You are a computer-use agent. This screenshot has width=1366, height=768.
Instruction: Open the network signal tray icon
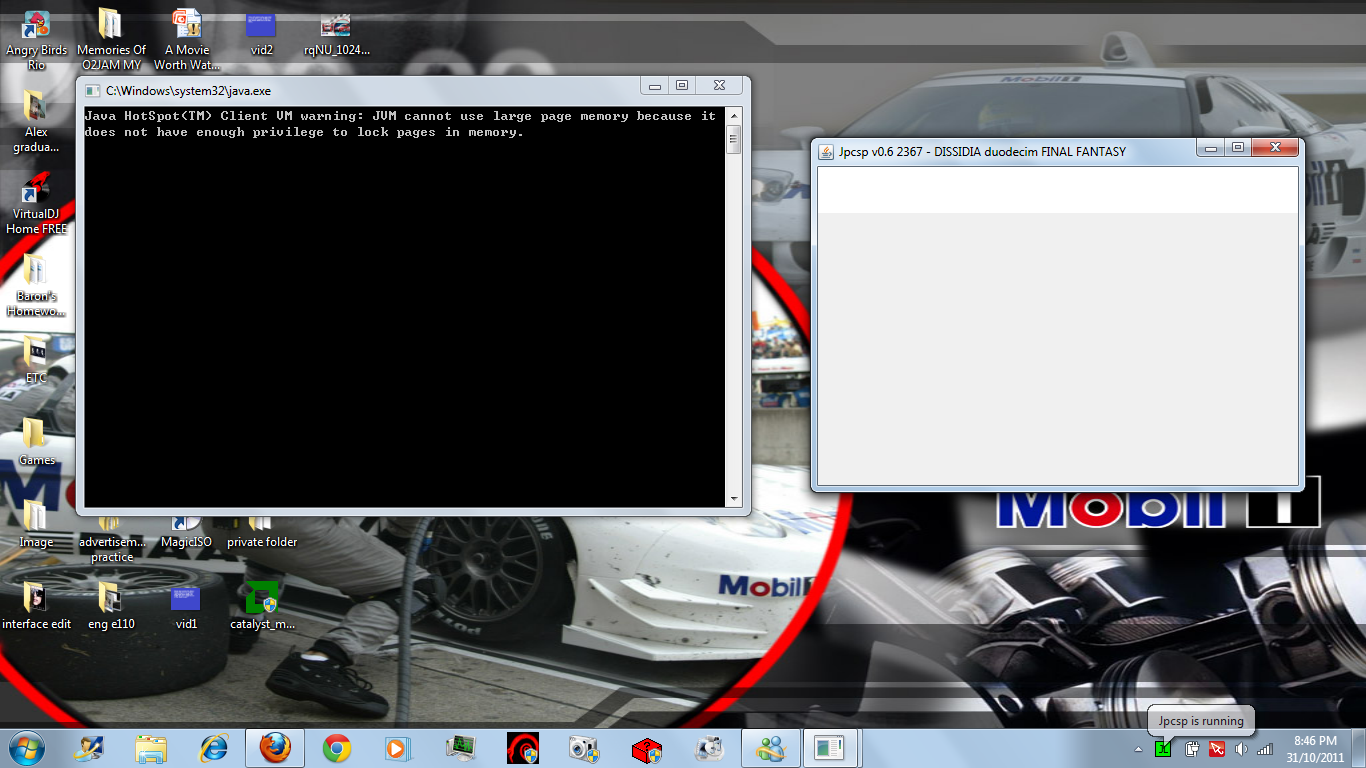(x=1265, y=748)
